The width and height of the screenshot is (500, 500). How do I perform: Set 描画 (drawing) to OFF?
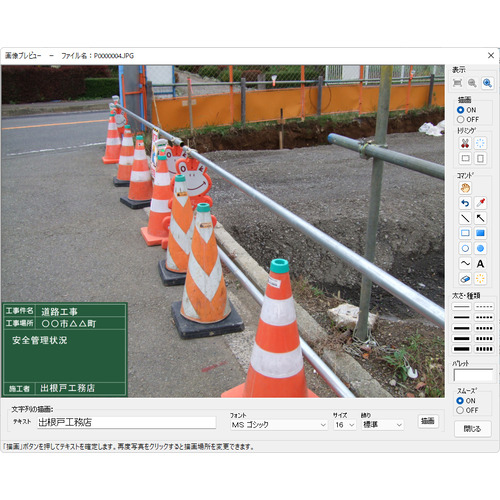tap(461, 119)
